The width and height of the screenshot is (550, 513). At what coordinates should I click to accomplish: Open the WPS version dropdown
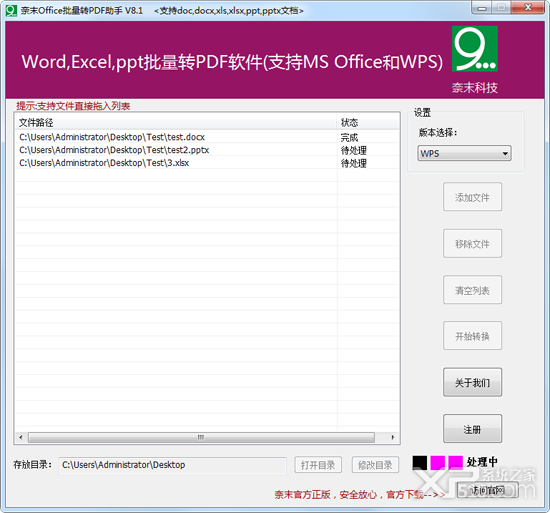tap(464, 154)
